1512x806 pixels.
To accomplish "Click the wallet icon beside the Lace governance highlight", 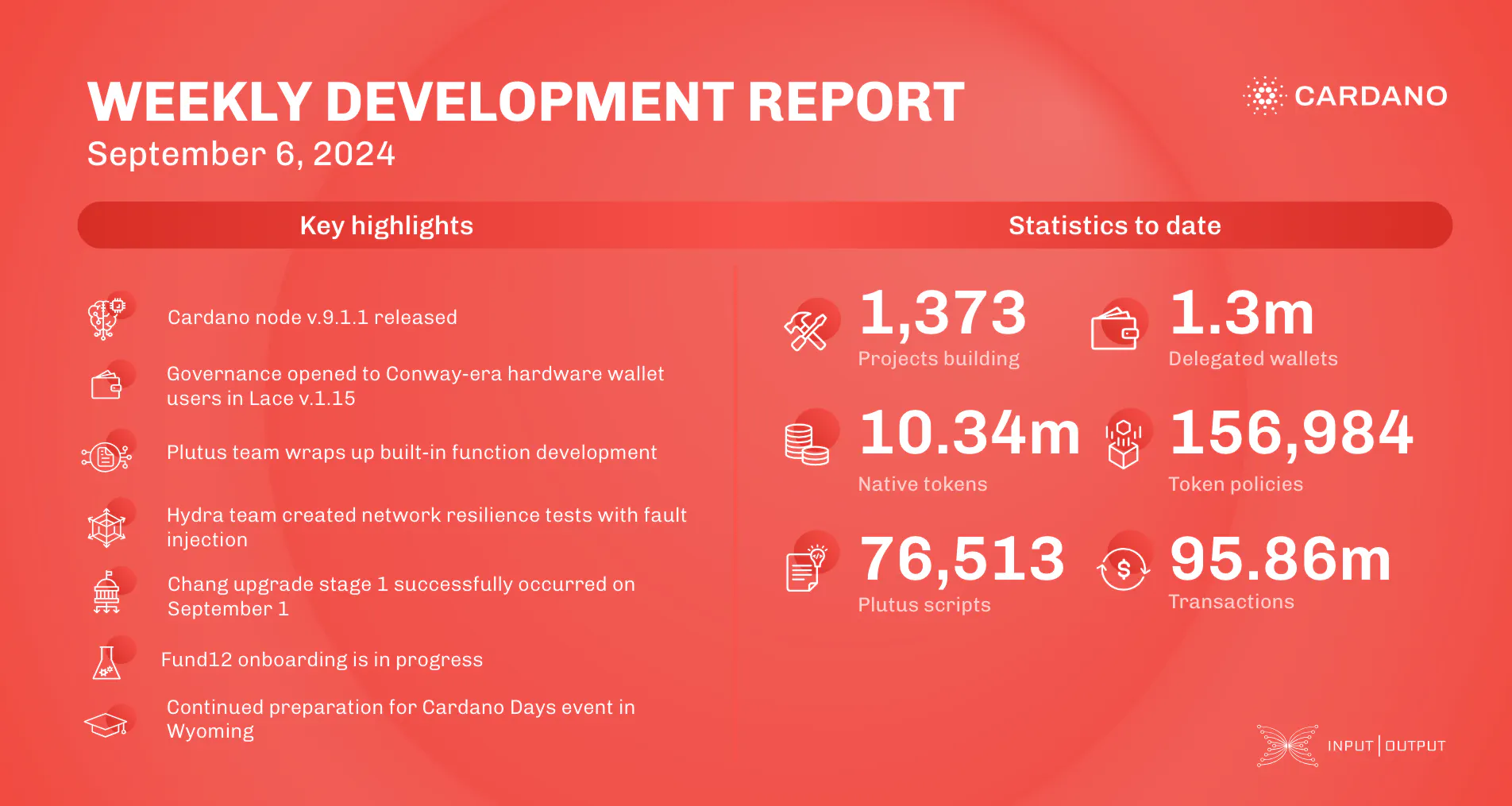I will click(x=107, y=385).
